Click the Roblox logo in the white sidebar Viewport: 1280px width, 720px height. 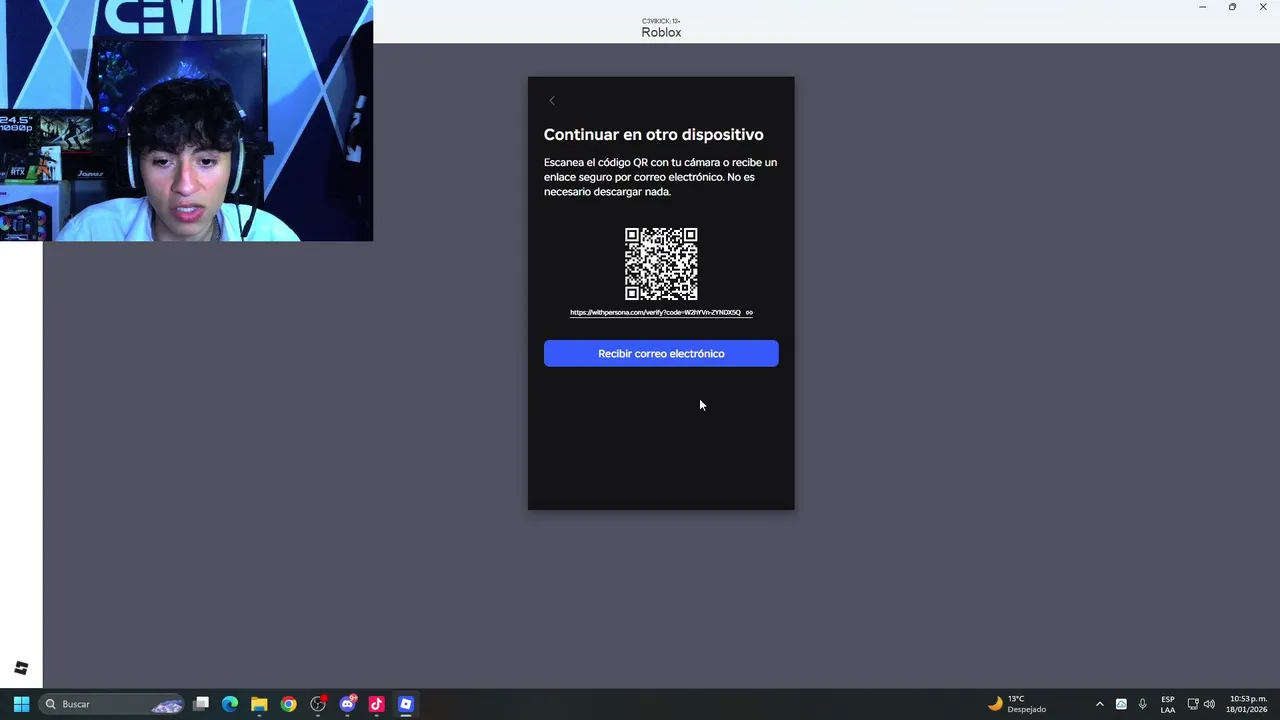[21, 668]
